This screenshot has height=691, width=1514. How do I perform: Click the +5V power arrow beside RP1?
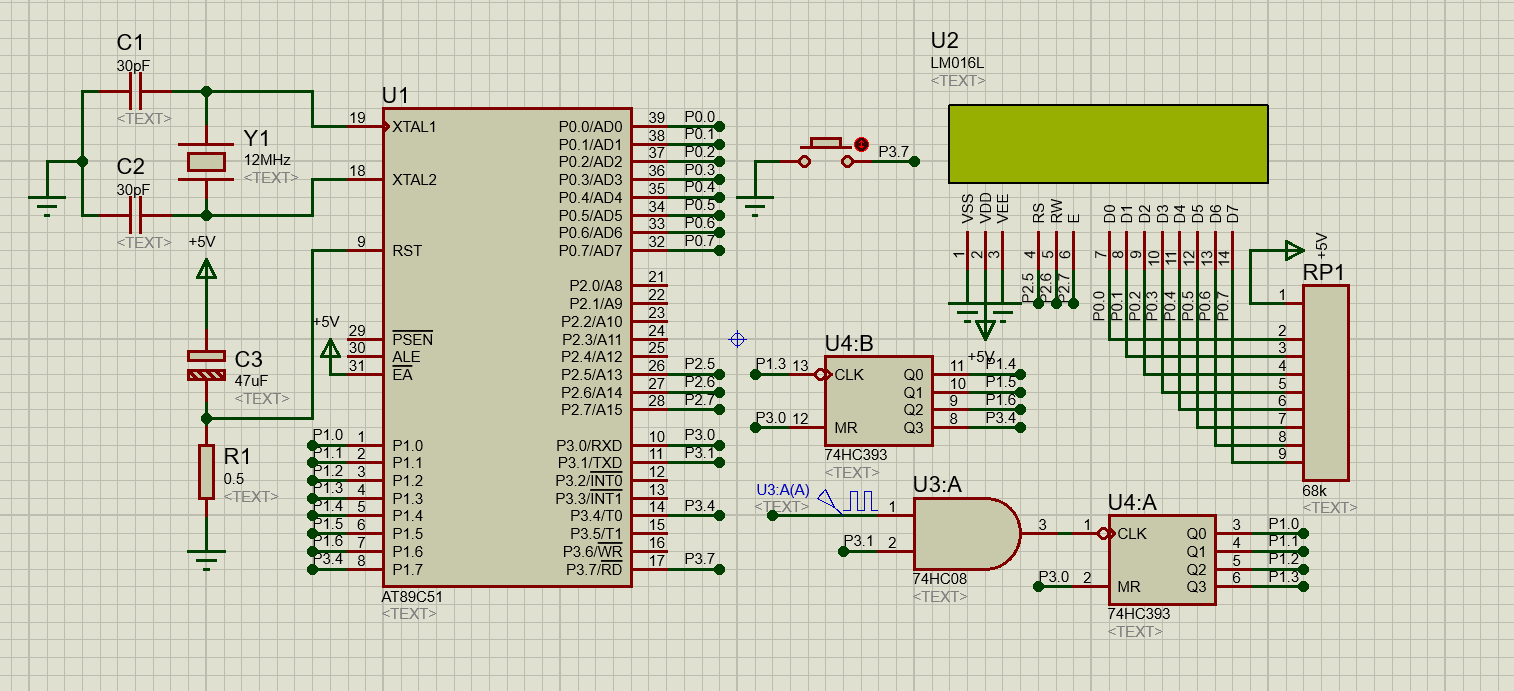1295,249
